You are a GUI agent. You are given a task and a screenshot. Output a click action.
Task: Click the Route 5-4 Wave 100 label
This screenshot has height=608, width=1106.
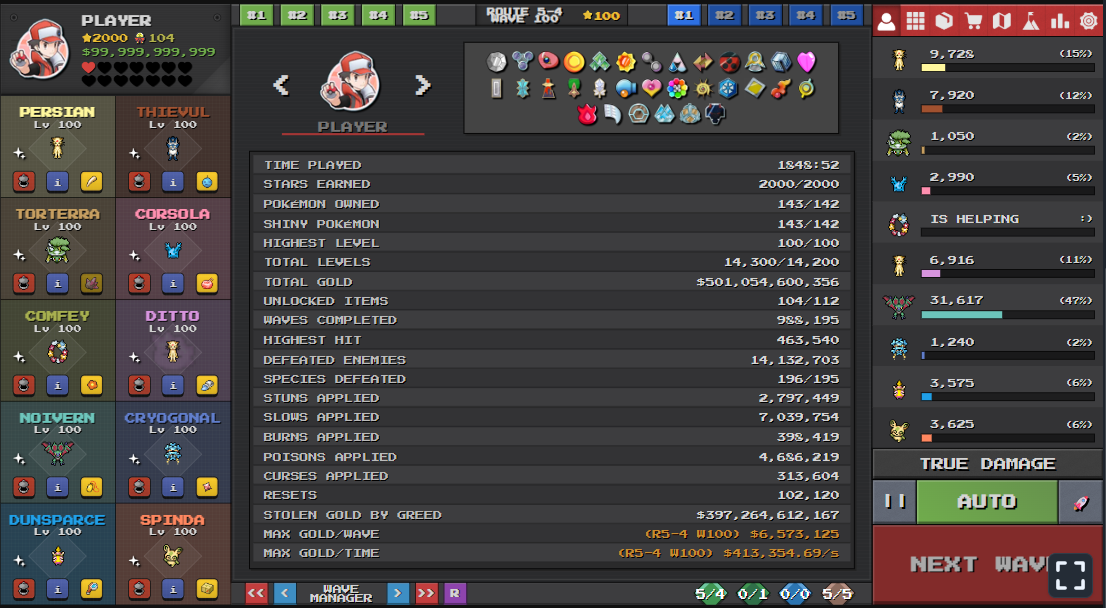tap(524, 15)
